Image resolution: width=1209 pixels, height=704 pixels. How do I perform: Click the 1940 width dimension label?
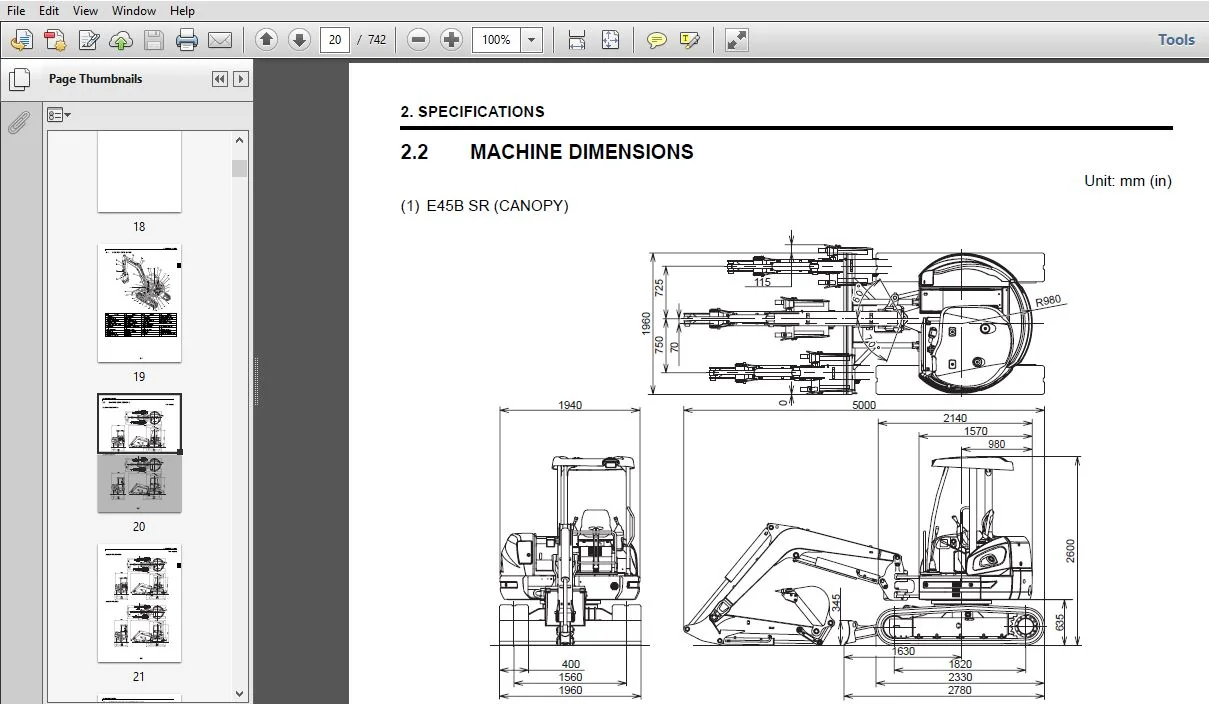(570, 405)
